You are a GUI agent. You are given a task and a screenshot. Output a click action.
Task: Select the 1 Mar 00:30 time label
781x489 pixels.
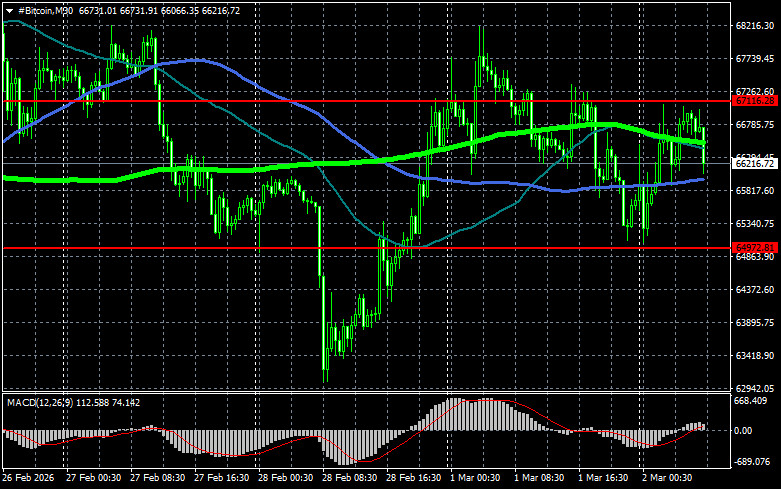[x=475, y=478]
